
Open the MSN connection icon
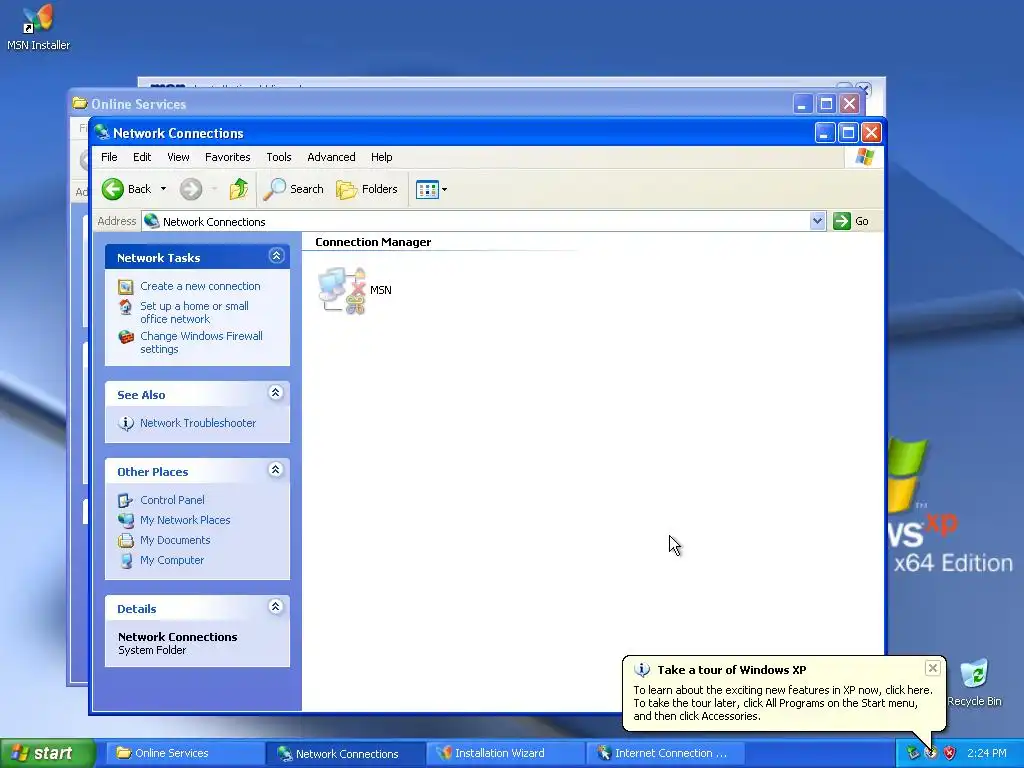pos(342,290)
